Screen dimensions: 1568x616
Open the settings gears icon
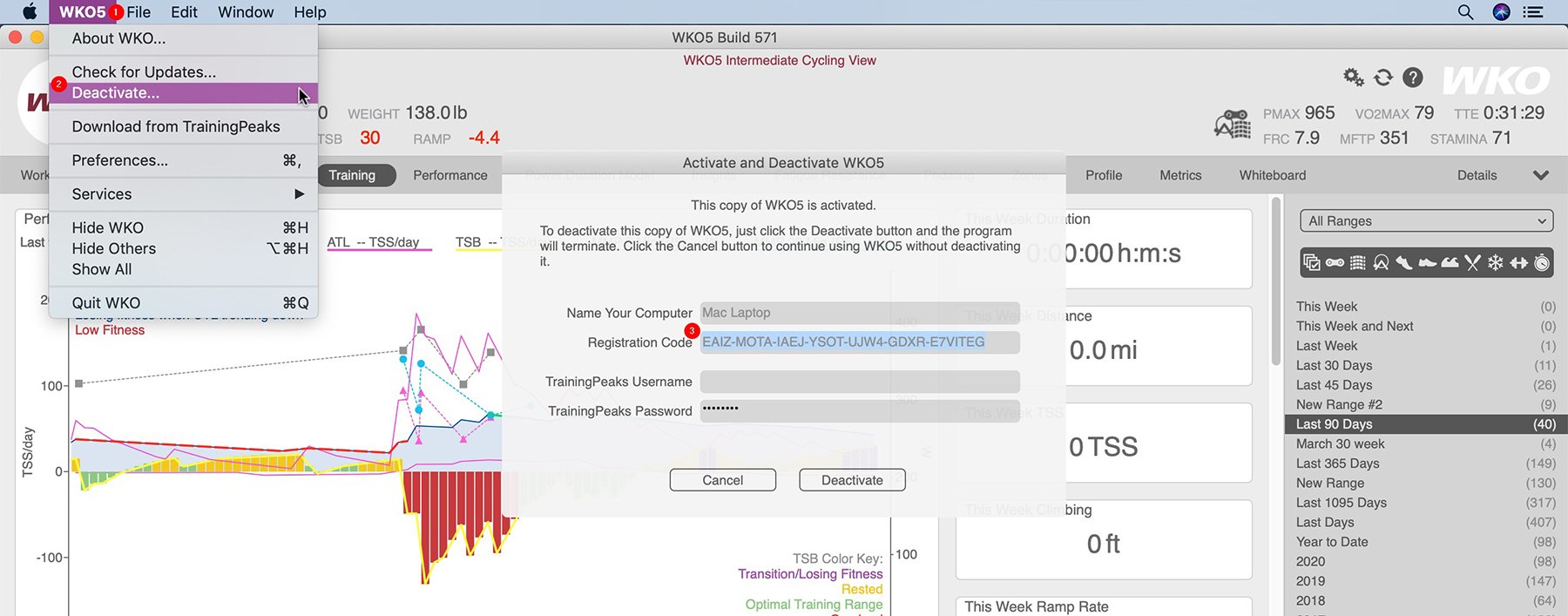(x=1353, y=78)
